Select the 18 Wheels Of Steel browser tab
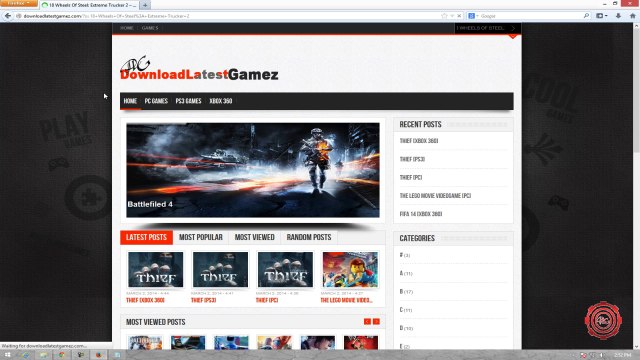The image size is (640, 360). click(90, 5)
